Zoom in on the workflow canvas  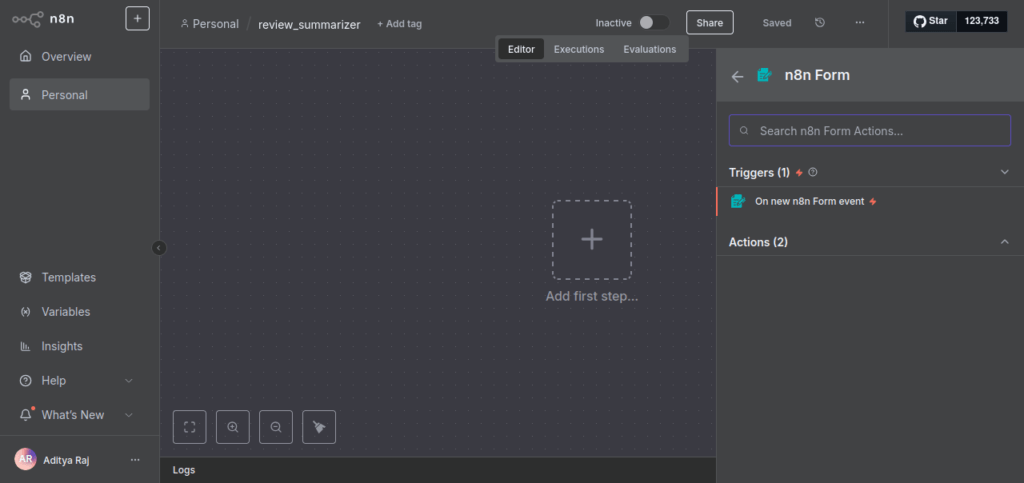pos(232,427)
